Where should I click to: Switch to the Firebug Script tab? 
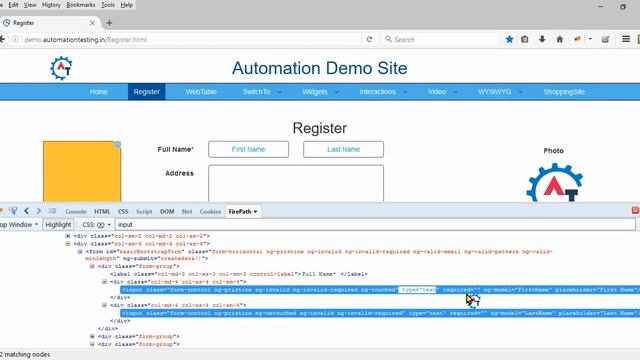click(144, 211)
